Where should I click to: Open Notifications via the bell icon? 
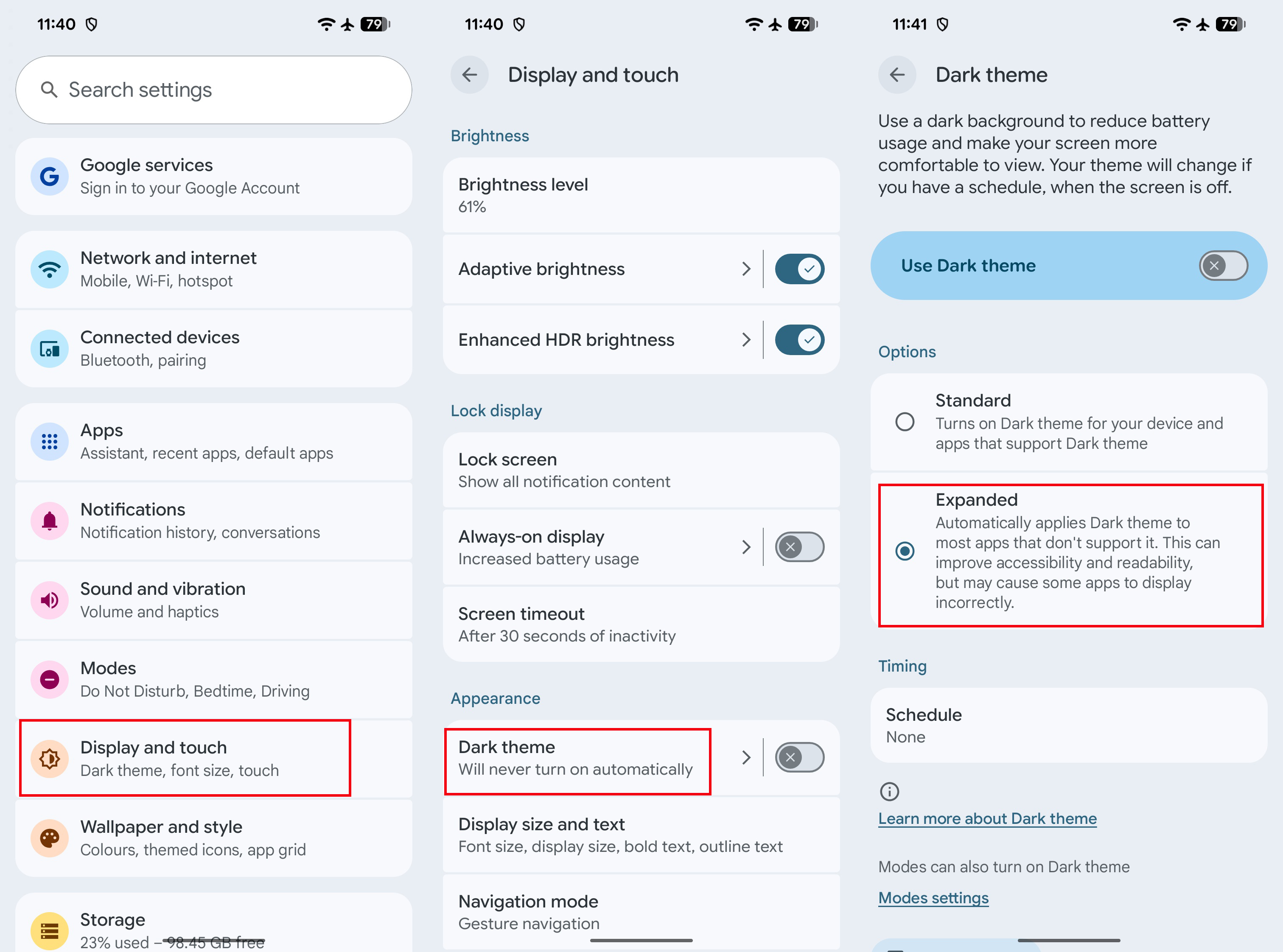[50, 521]
